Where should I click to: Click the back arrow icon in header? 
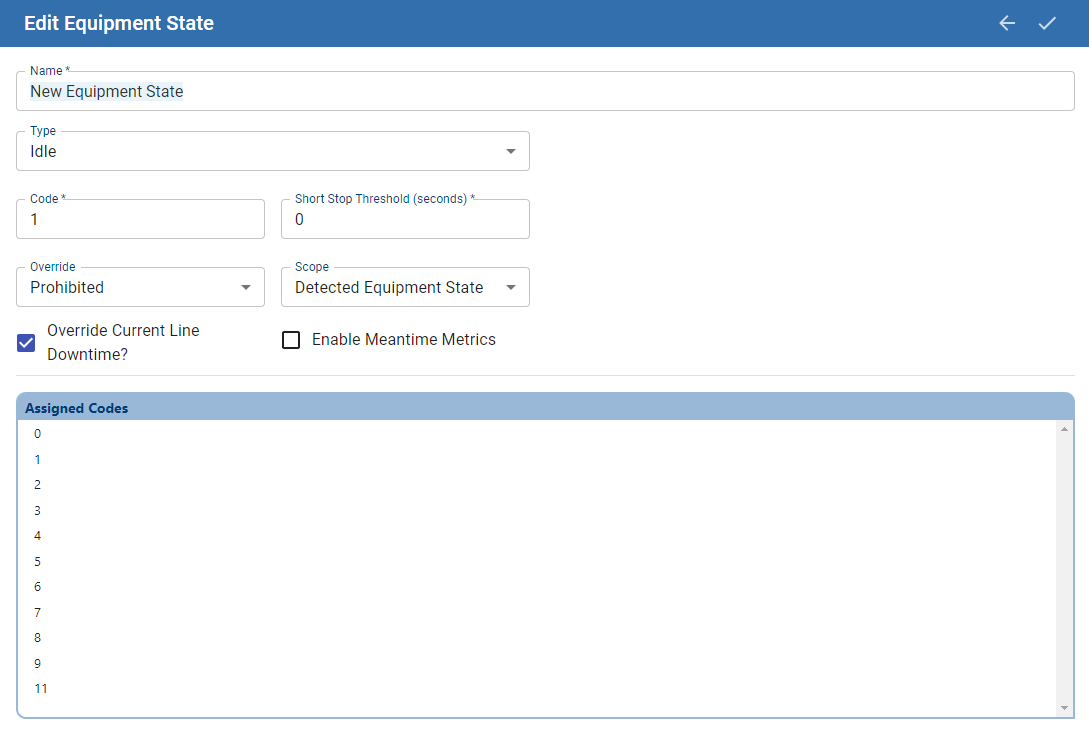[1007, 23]
